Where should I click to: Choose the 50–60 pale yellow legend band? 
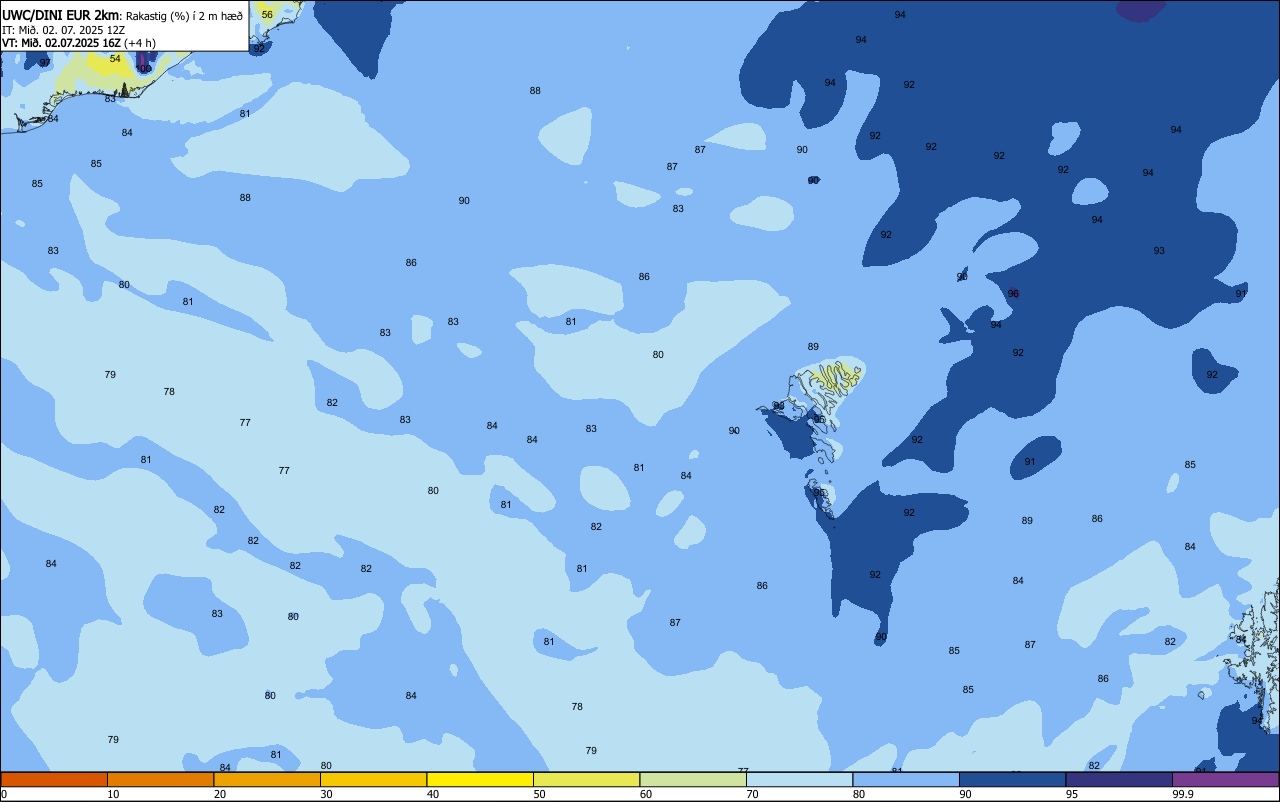point(586,779)
